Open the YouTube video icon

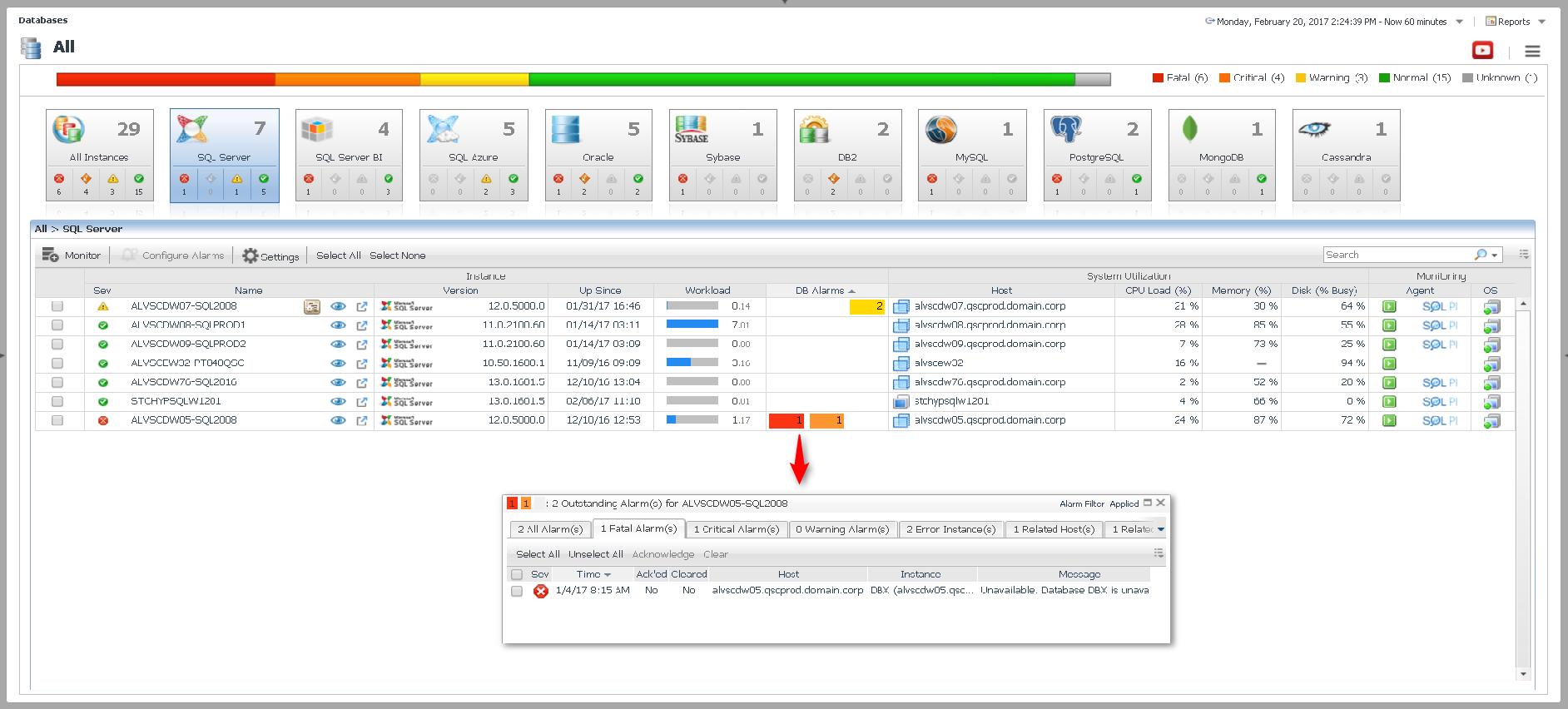click(x=1482, y=51)
